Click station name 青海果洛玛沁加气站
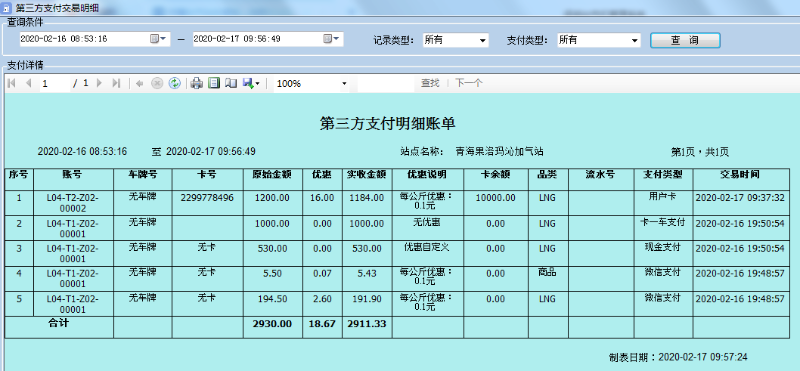Viewport: 800px width, 371px height. tap(499, 152)
